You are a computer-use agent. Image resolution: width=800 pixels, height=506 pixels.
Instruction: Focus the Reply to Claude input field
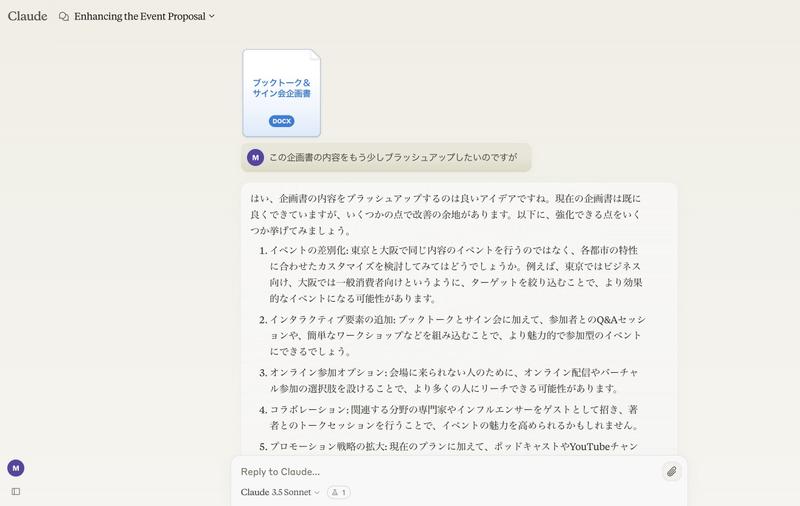pyautogui.click(x=449, y=472)
